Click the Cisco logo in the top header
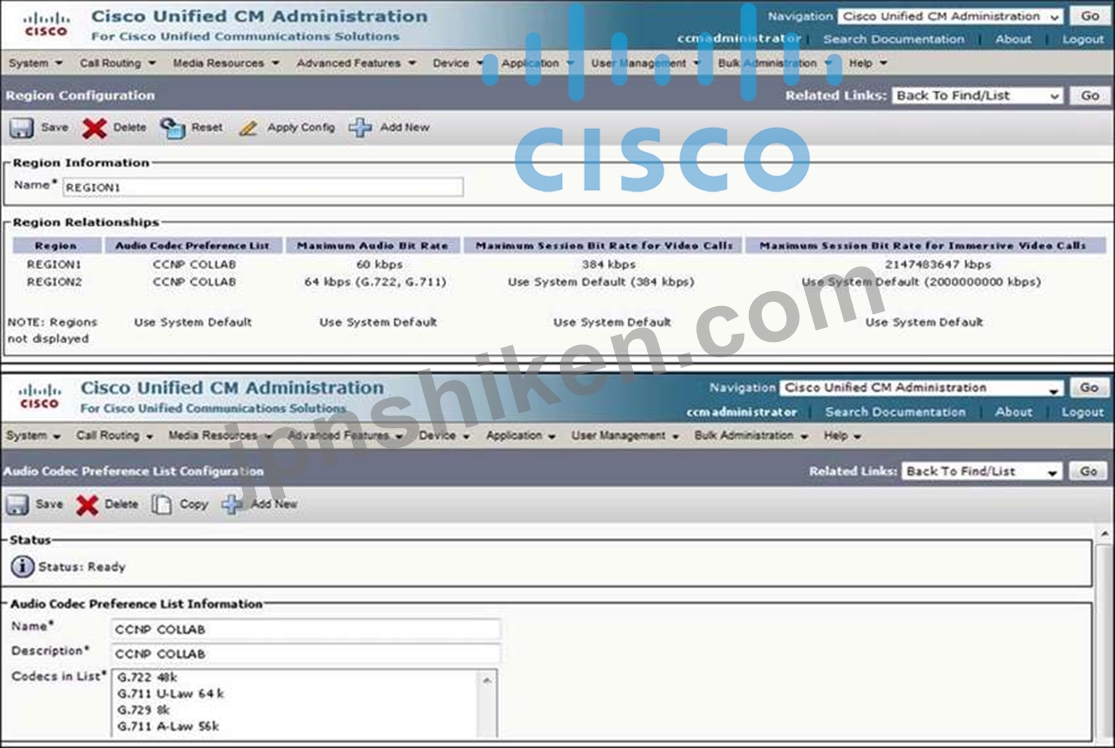The width and height of the screenshot is (1115, 748). (x=46, y=25)
